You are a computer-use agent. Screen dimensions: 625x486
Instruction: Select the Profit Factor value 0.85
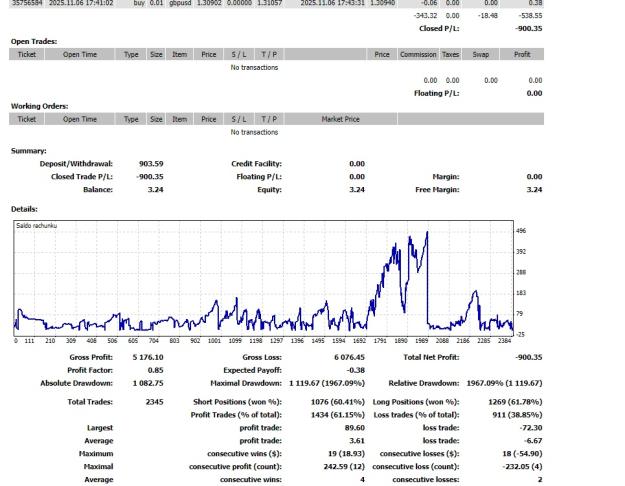pos(155,370)
